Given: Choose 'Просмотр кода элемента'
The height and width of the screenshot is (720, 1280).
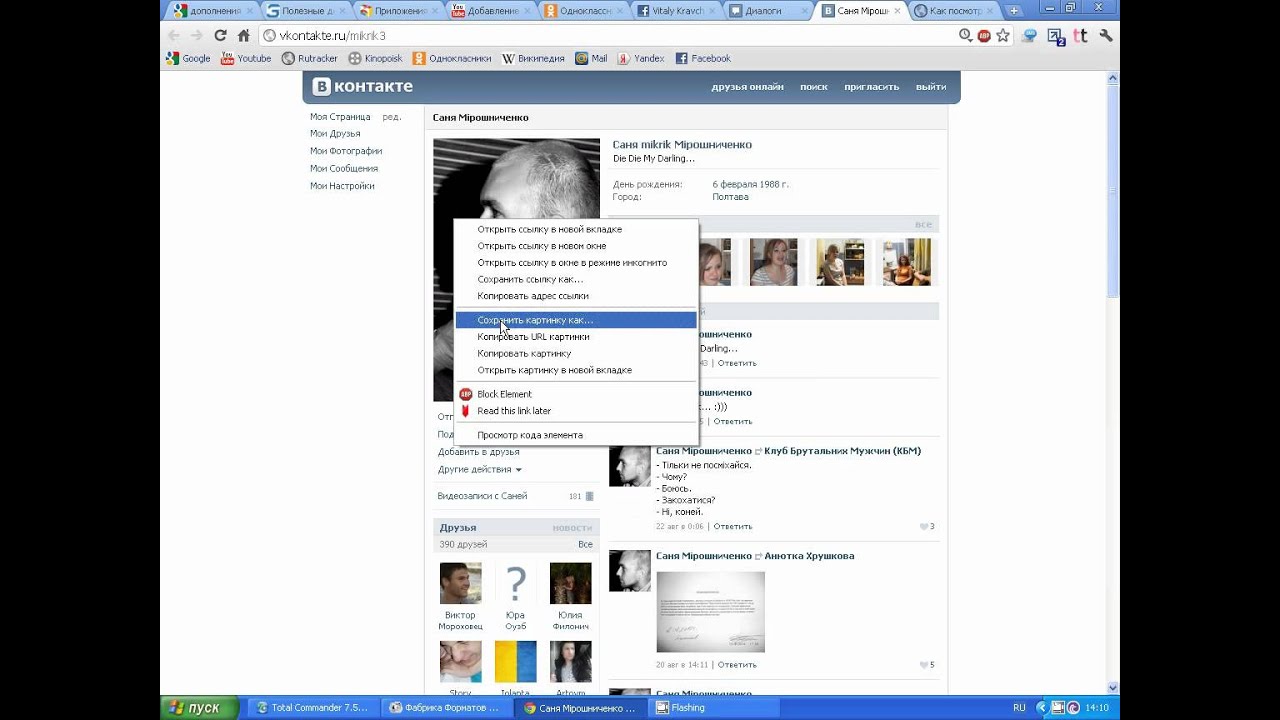Looking at the screenshot, I should coord(576,435).
